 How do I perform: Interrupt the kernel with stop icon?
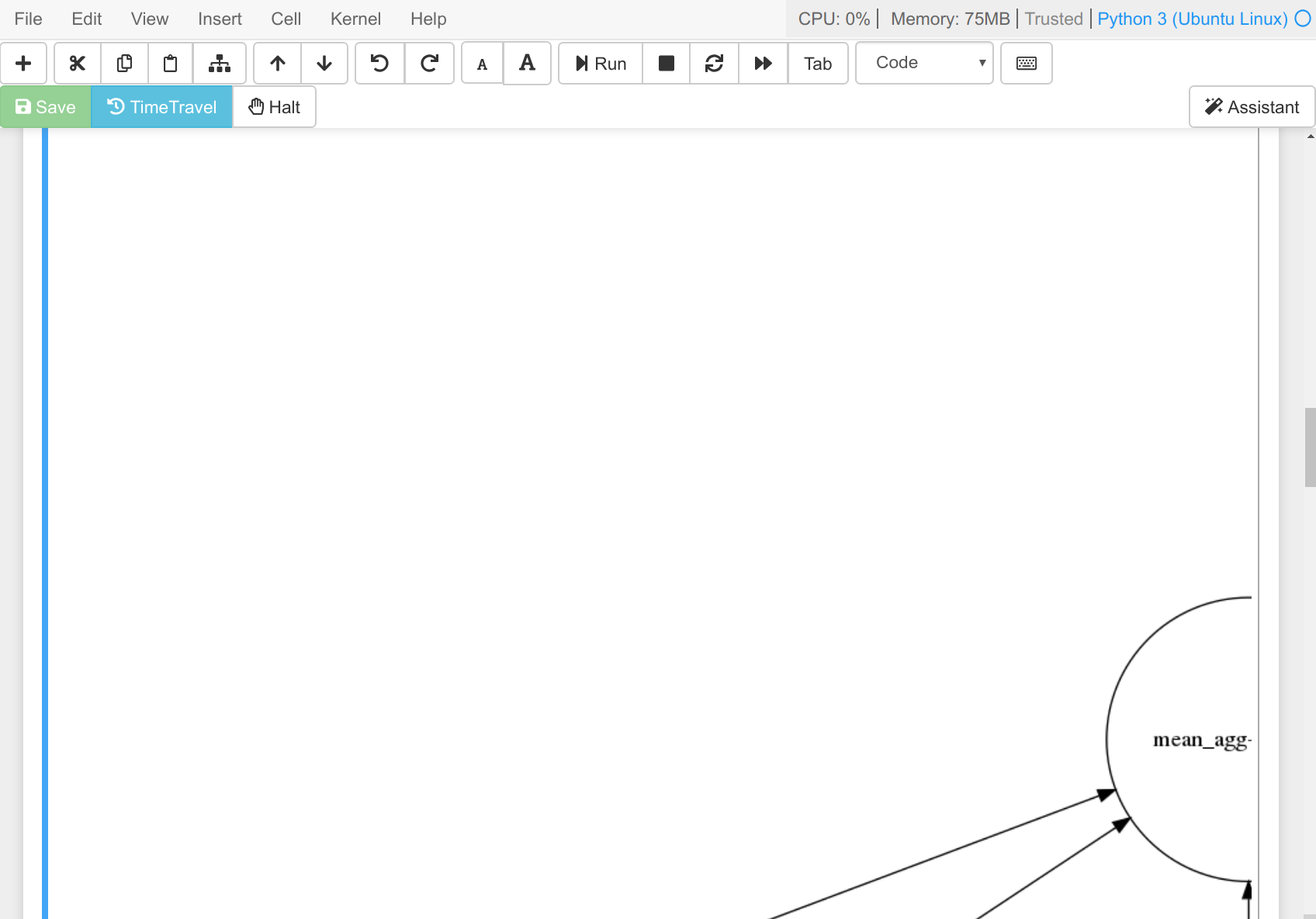666,63
